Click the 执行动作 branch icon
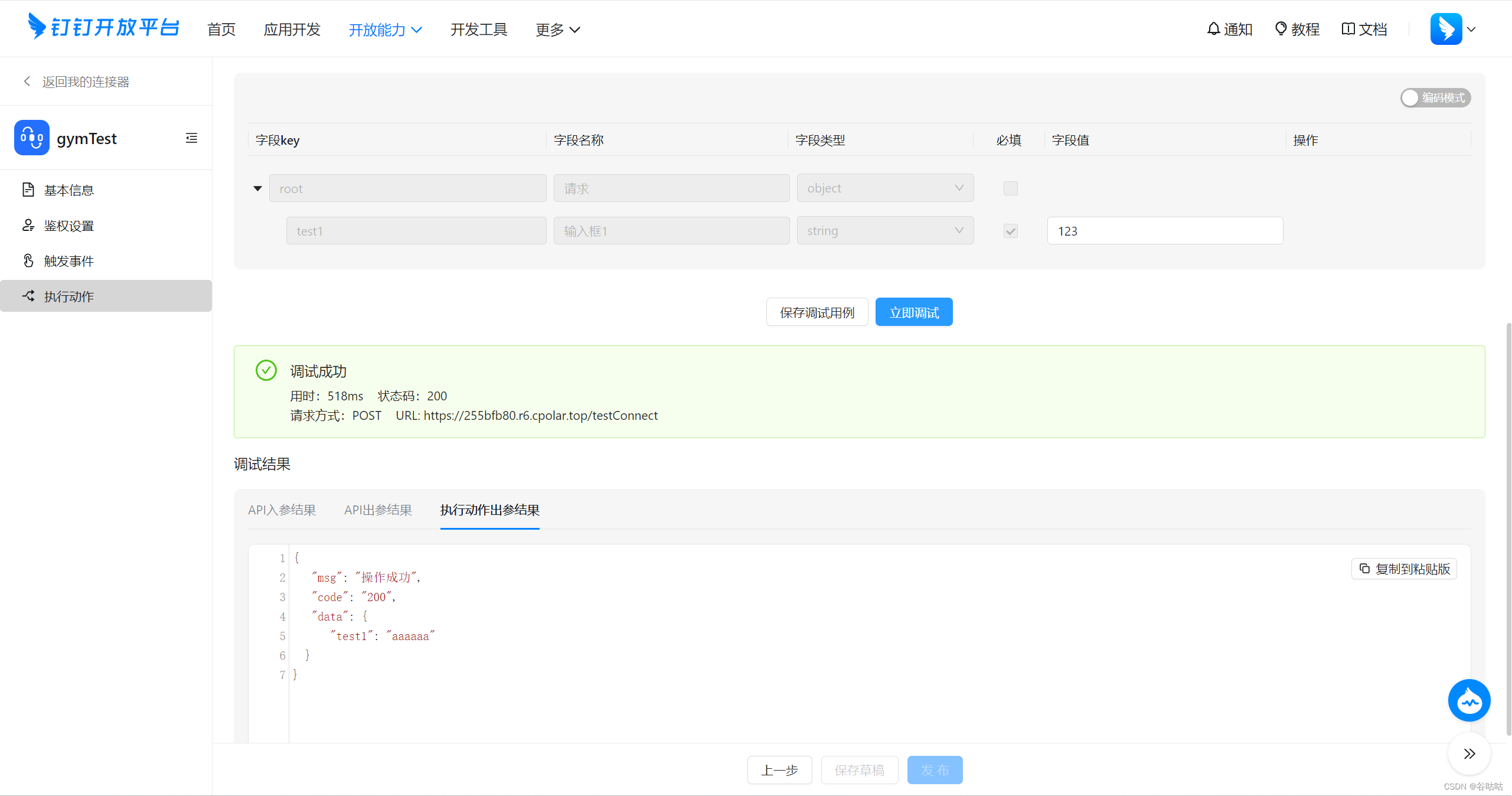This screenshot has height=796, width=1512. pyautogui.click(x=28, y=296)
